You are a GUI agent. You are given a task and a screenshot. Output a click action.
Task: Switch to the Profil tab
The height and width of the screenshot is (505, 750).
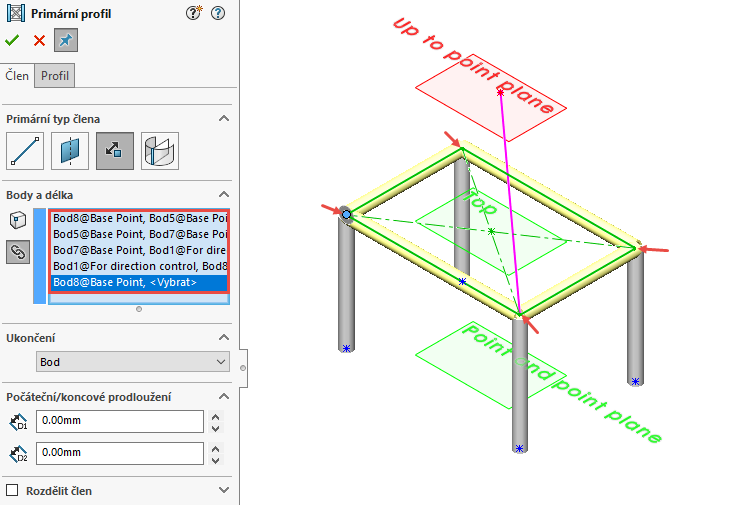(x=55, y=76)
